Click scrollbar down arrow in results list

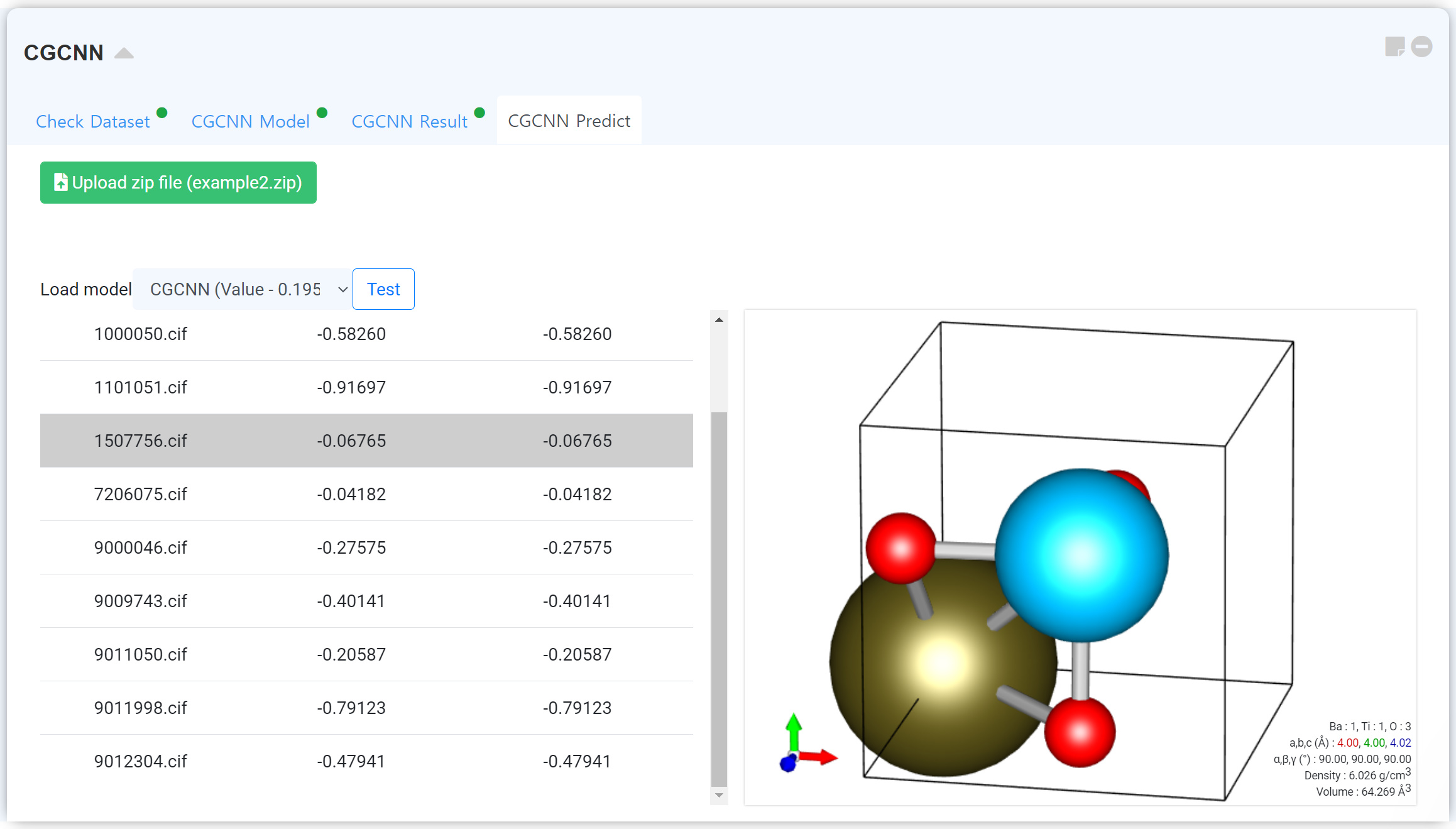pos(719,796)
